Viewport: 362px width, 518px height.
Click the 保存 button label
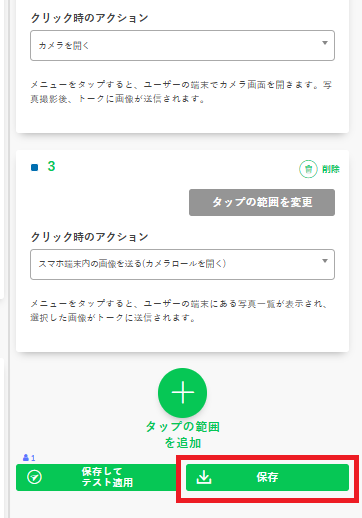coord(267,477)
